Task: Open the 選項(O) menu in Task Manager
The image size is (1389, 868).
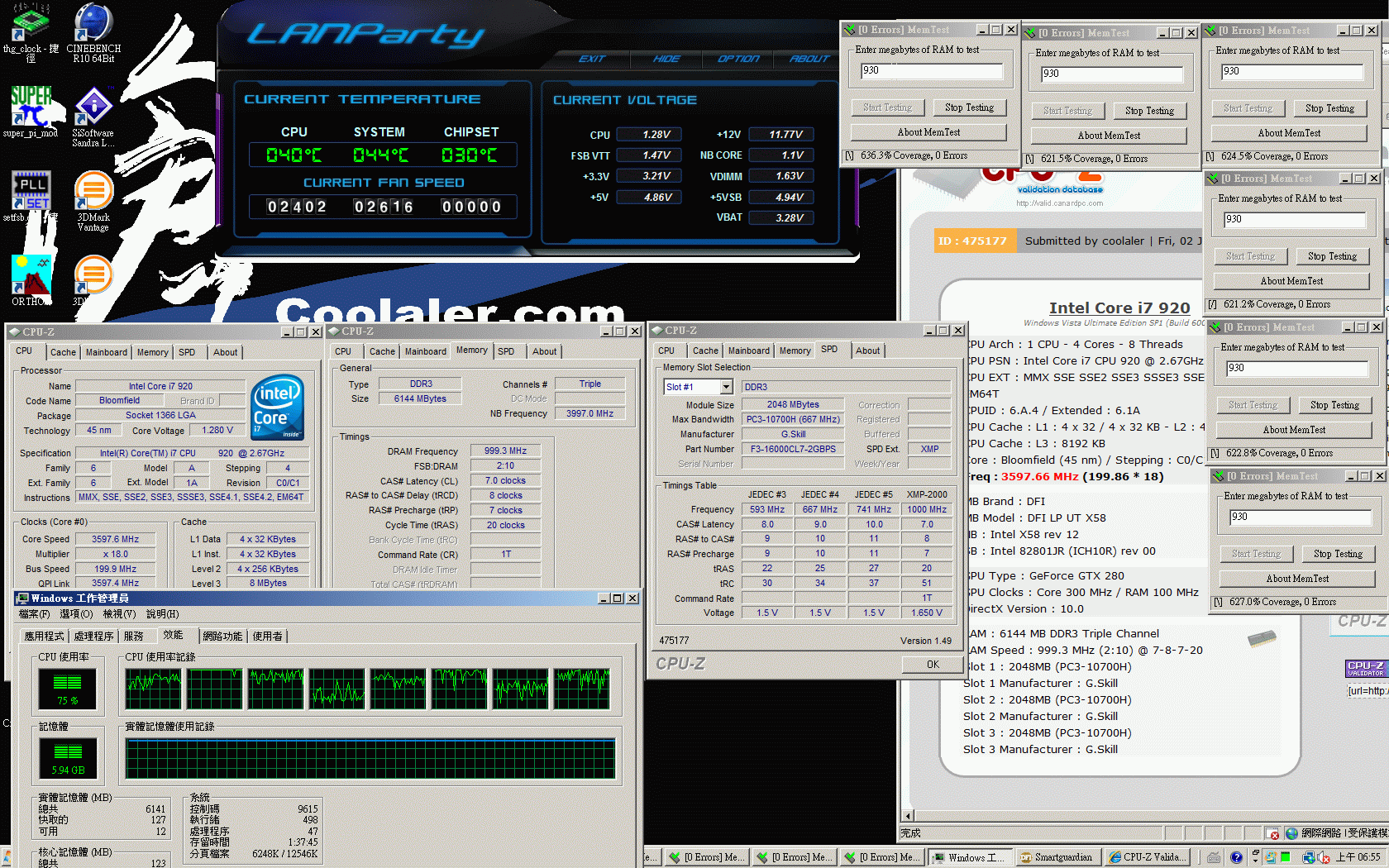Action: (76, 614)
